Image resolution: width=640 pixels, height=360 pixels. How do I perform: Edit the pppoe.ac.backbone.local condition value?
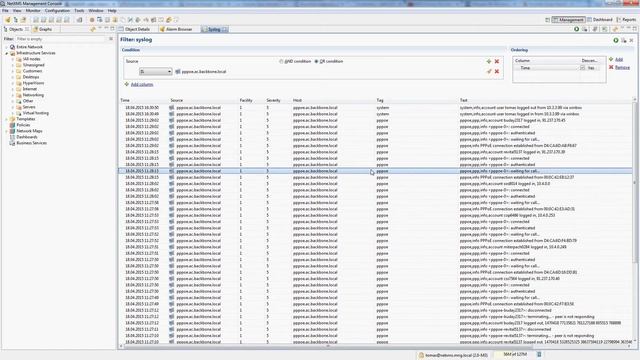489,71
